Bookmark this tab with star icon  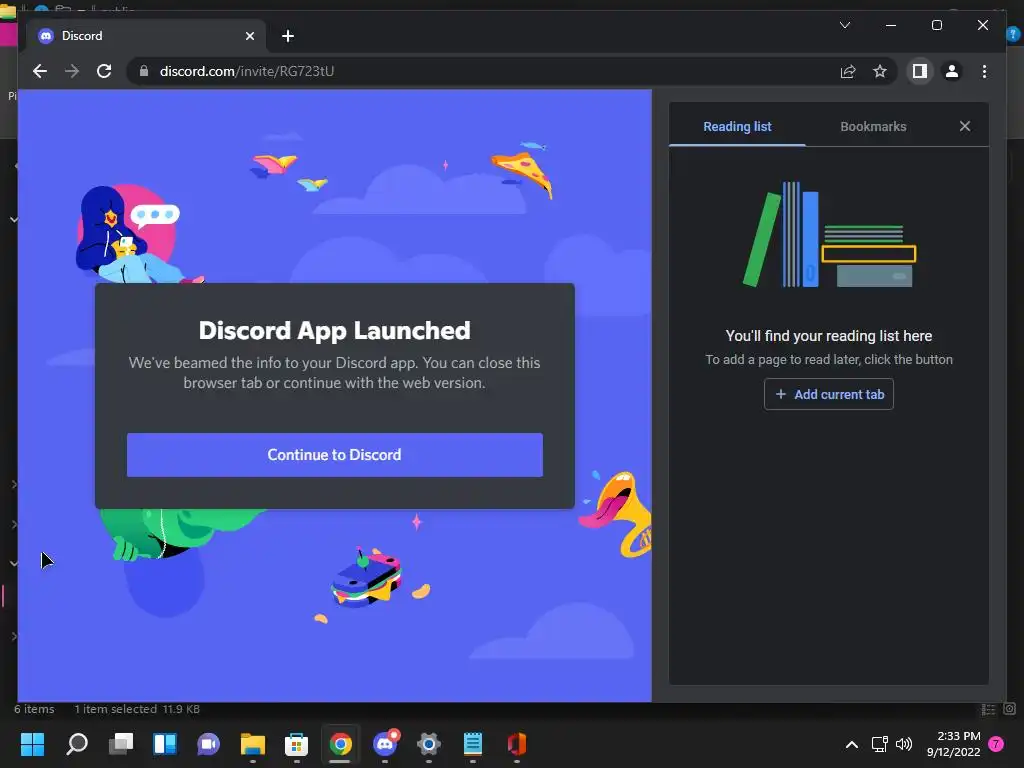(x=880, y=71)
